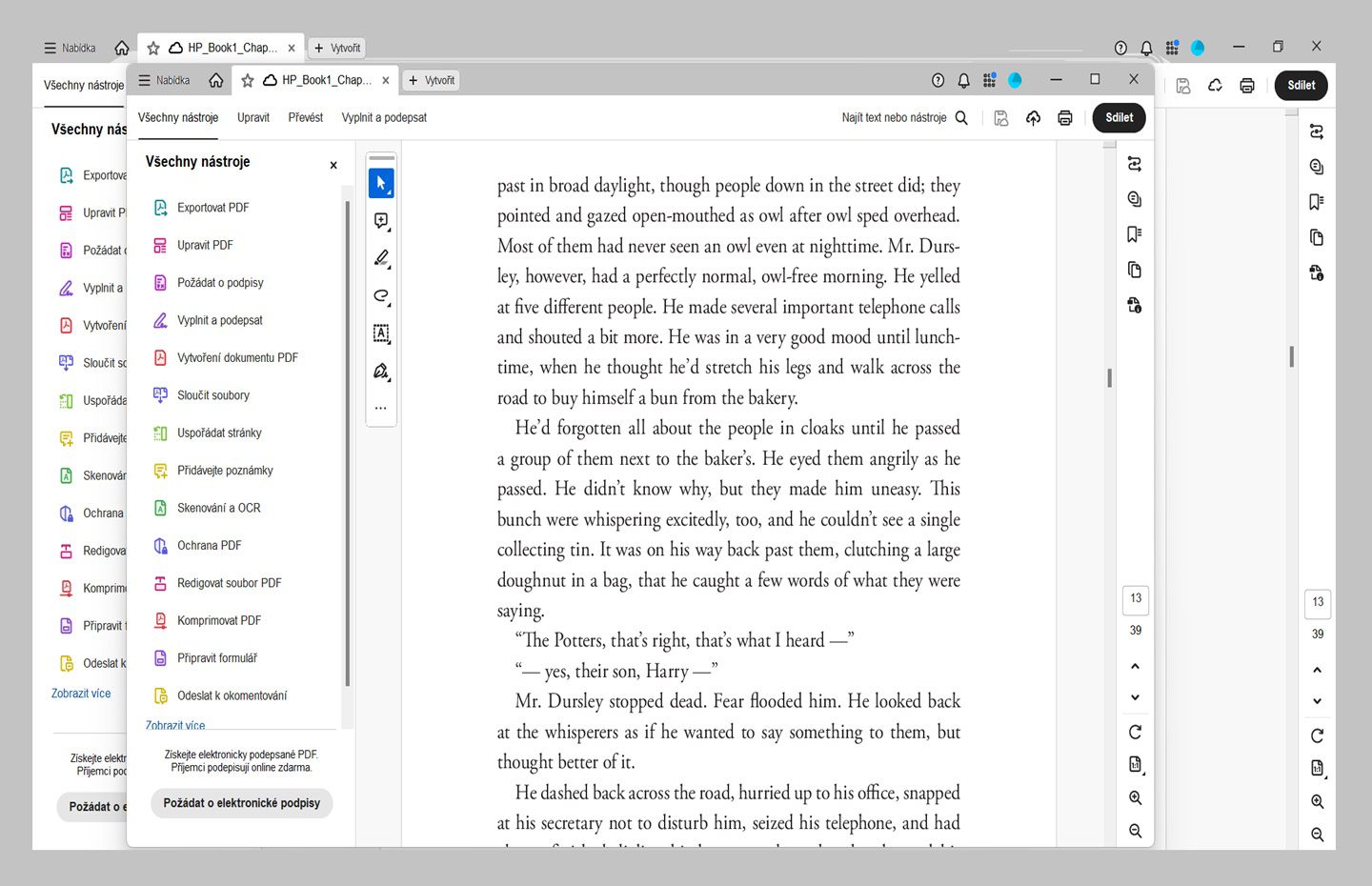Activate the text box selection tool
The width and height of the screenshot is (1372, 886).
tap(381, 333)
